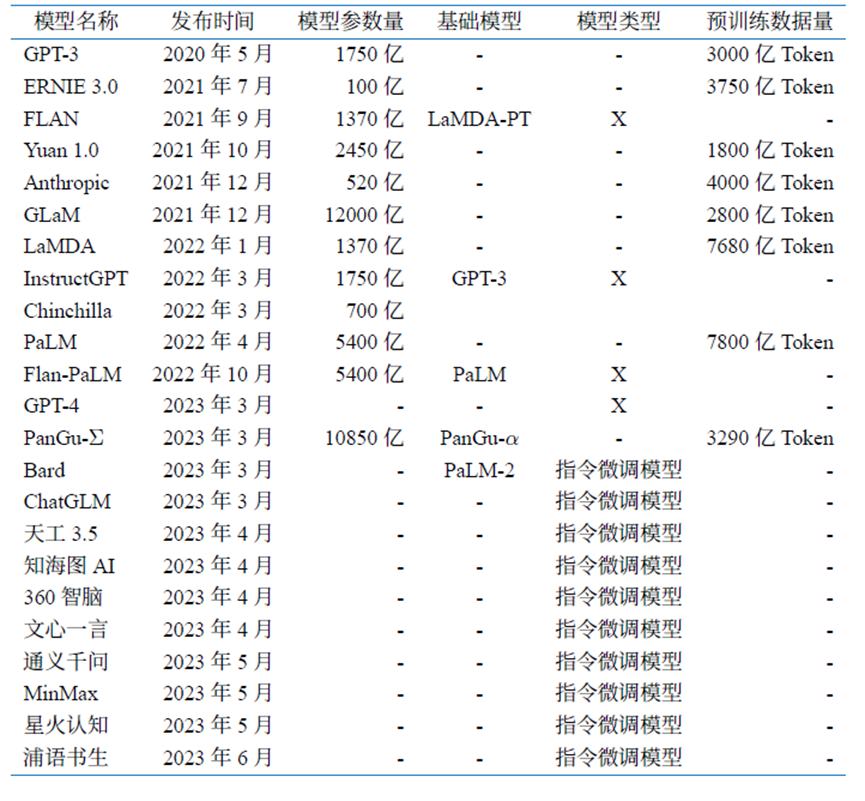
Task: Select the GPT-3 model name cell
Action: point(51,55)
